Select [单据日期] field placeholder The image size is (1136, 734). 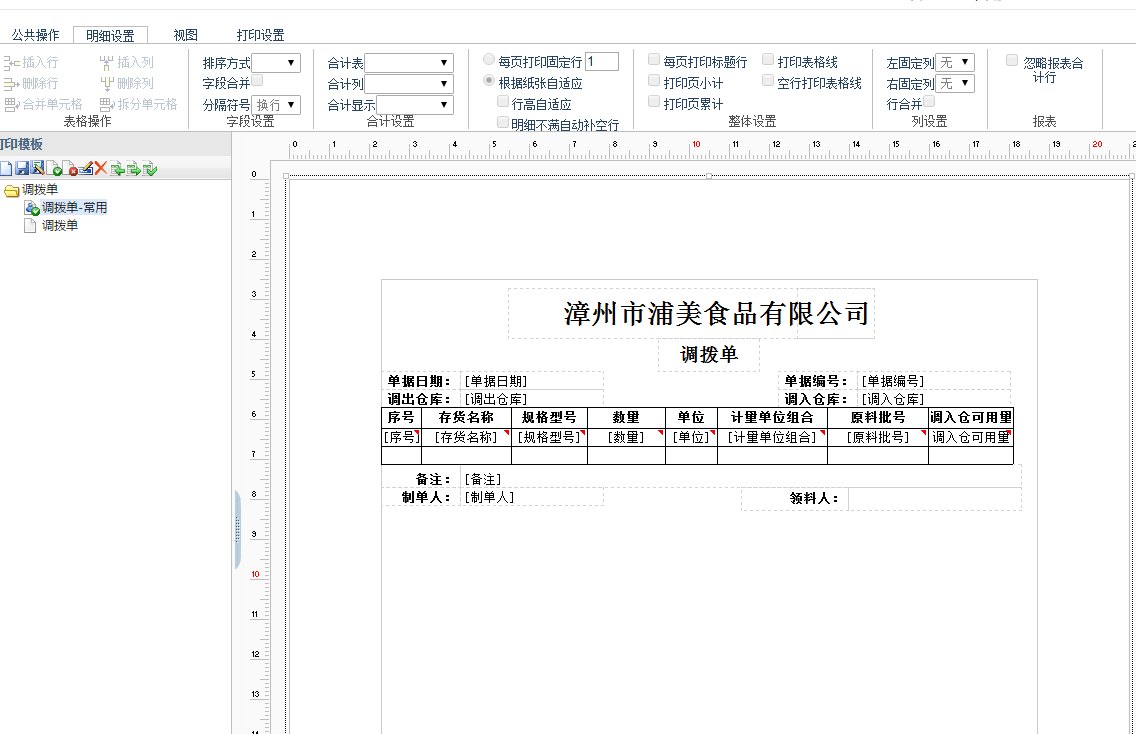[x=532, y=381]
